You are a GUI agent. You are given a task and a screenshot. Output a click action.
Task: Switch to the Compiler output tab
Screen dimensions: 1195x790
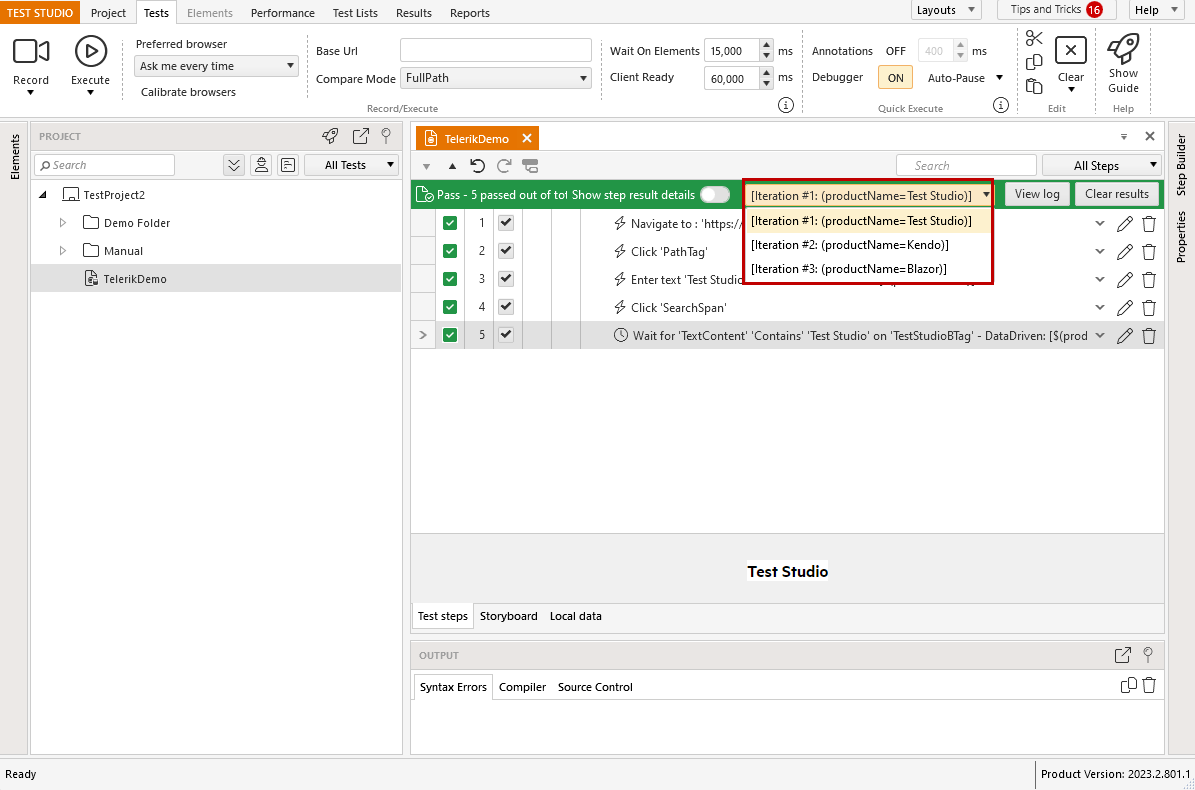(522, 686)
